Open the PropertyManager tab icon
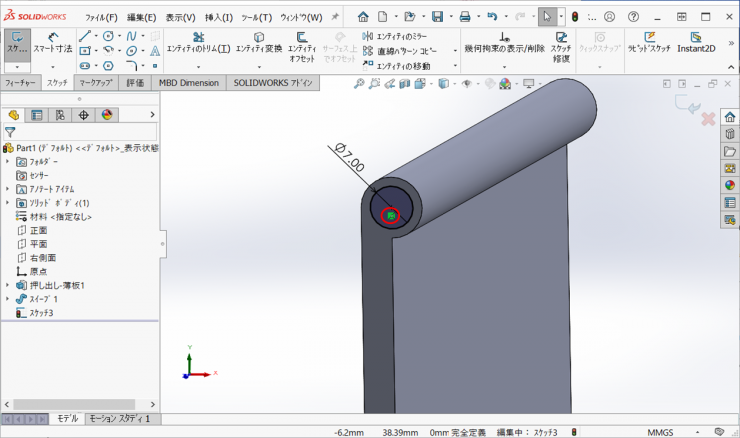This screenshot has height=438, width=740. (36, 115)
